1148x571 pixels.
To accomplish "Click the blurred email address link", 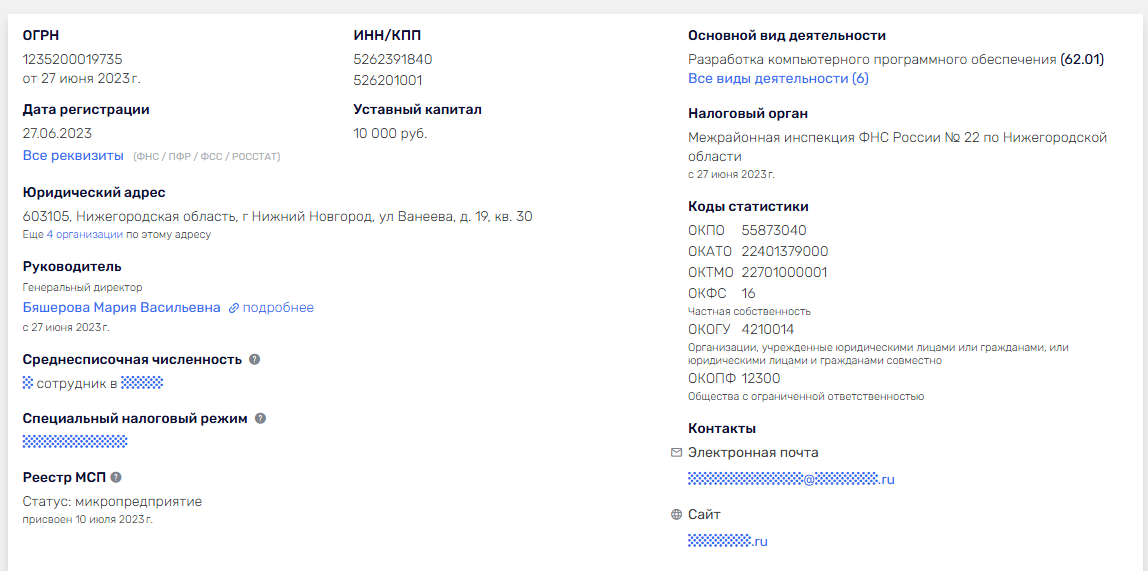I will pos(790,480).
